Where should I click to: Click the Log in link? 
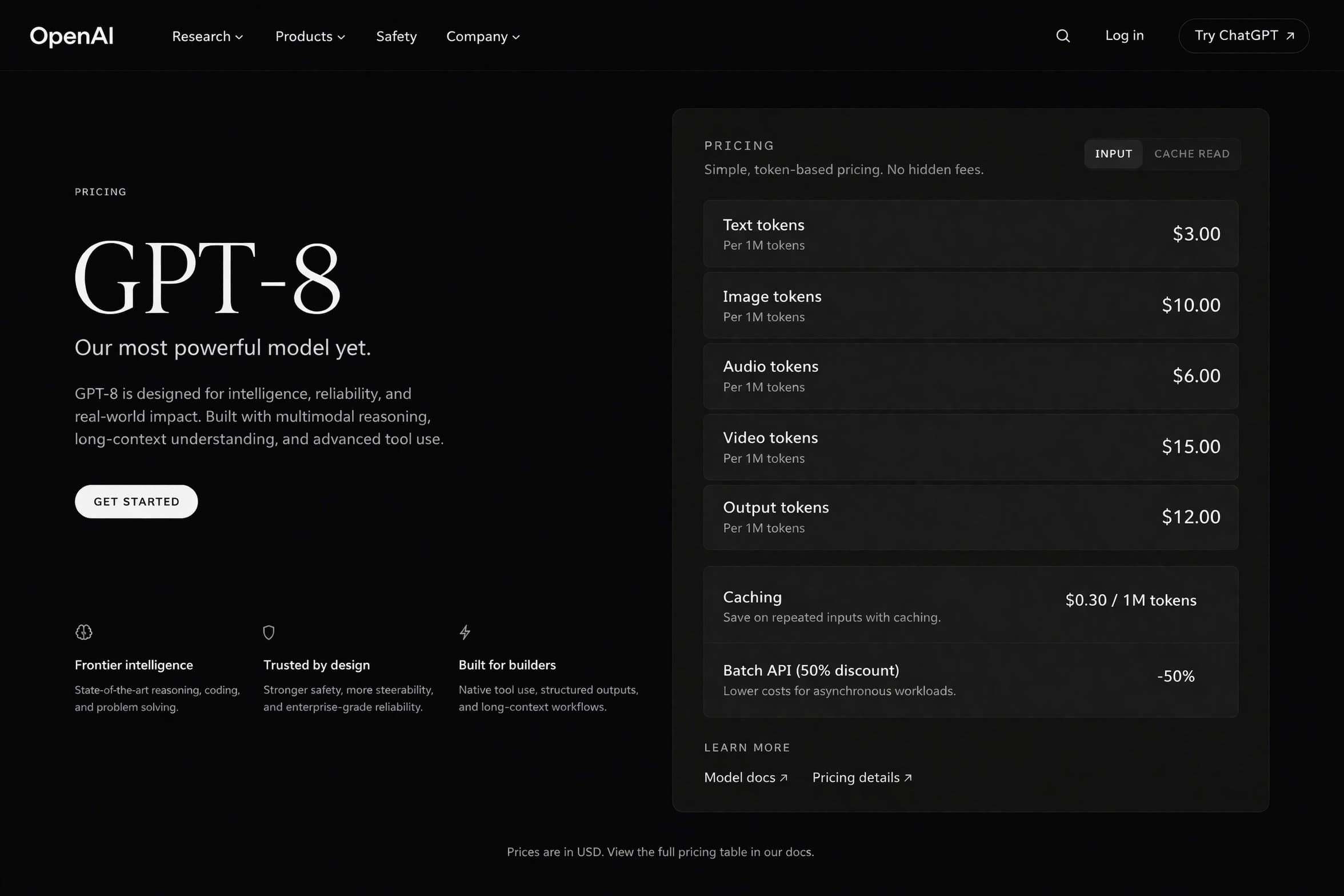1123,35
